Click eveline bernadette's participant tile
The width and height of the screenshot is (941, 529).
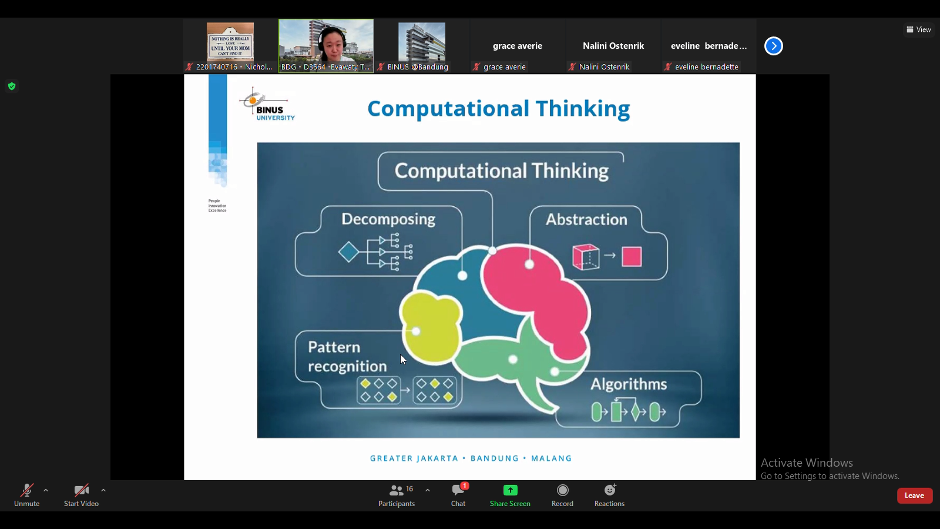click(x=709, y=46)
